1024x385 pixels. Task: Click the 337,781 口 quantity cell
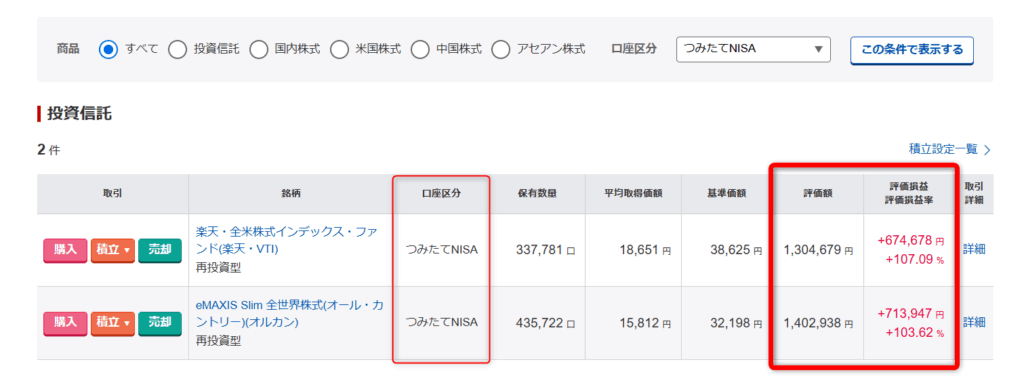pos(538,250)
